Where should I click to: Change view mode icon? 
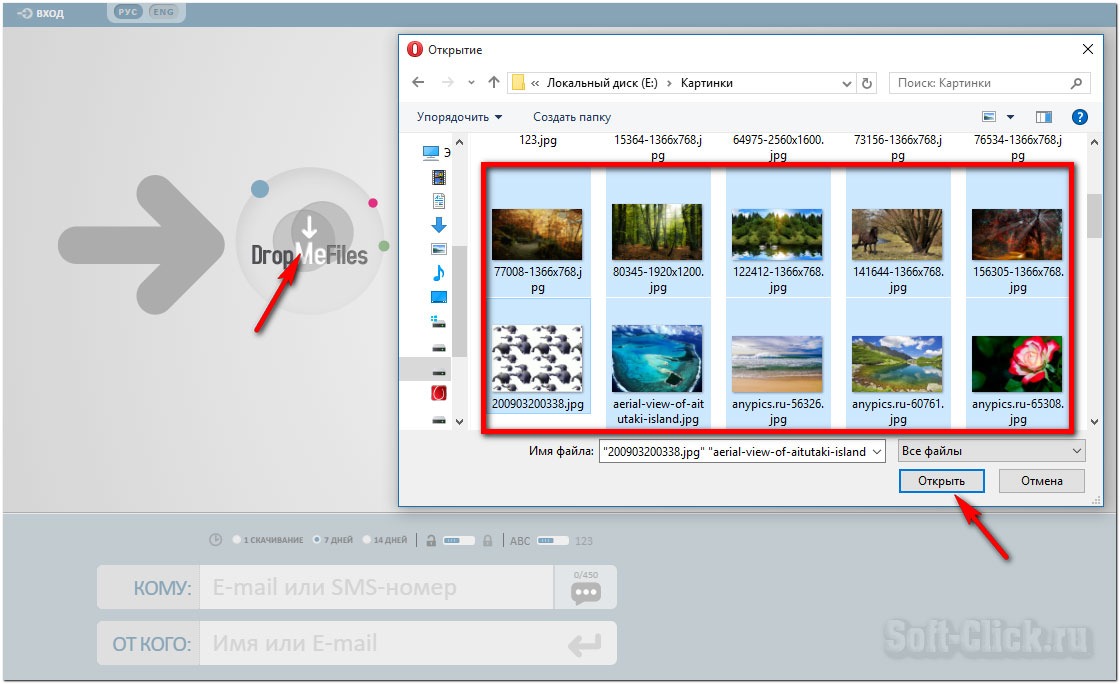(x=989, y=116)
